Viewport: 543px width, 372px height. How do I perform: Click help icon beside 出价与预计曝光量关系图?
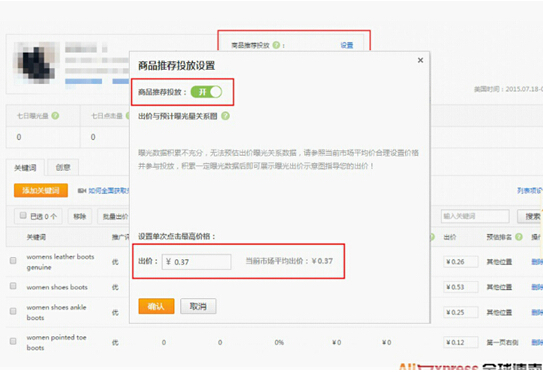225,116
